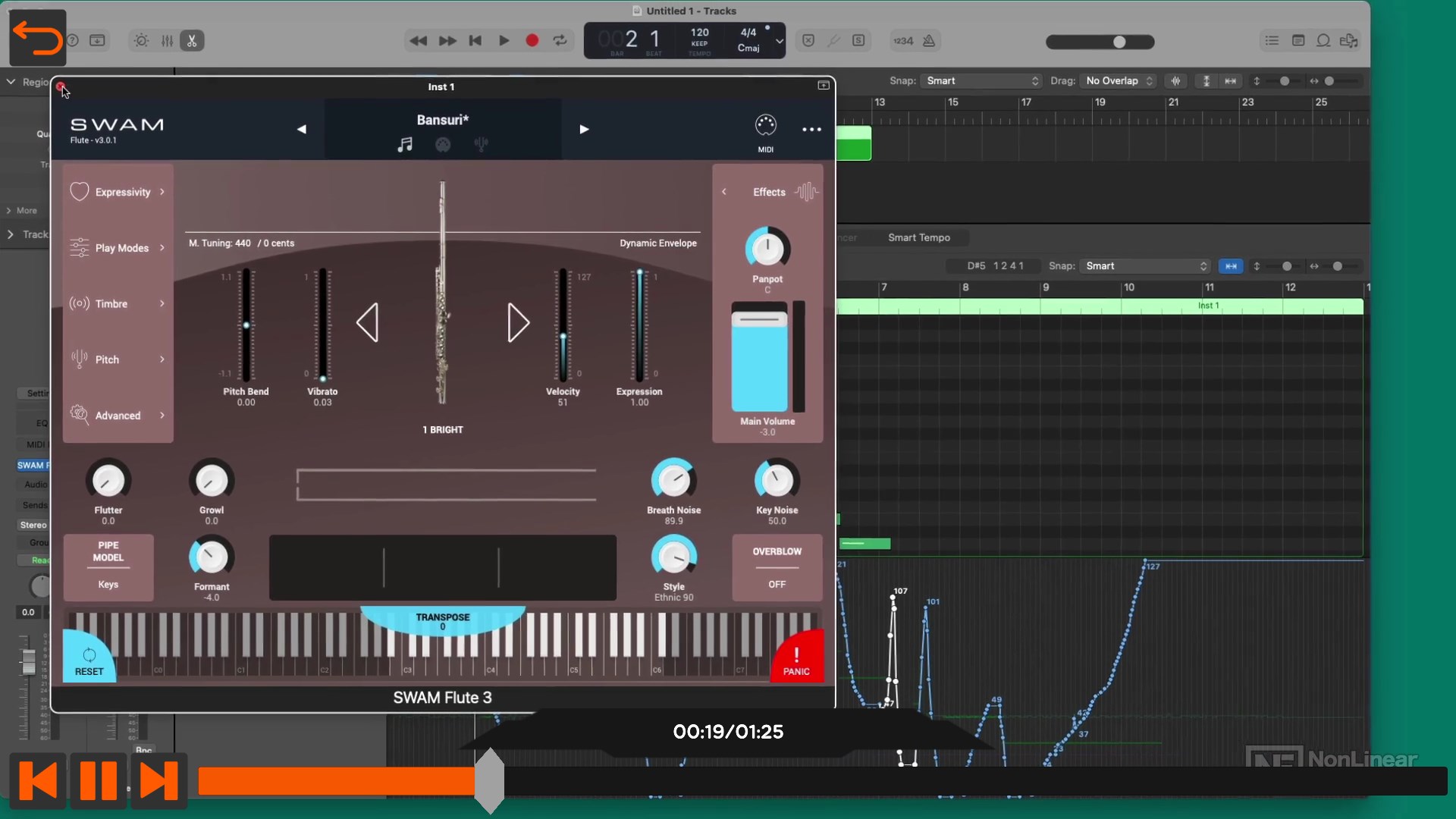Click the PANIC button to stop notes
Image resolution: width=1456 pixels, height=819 pixels.
pos(797,659)
